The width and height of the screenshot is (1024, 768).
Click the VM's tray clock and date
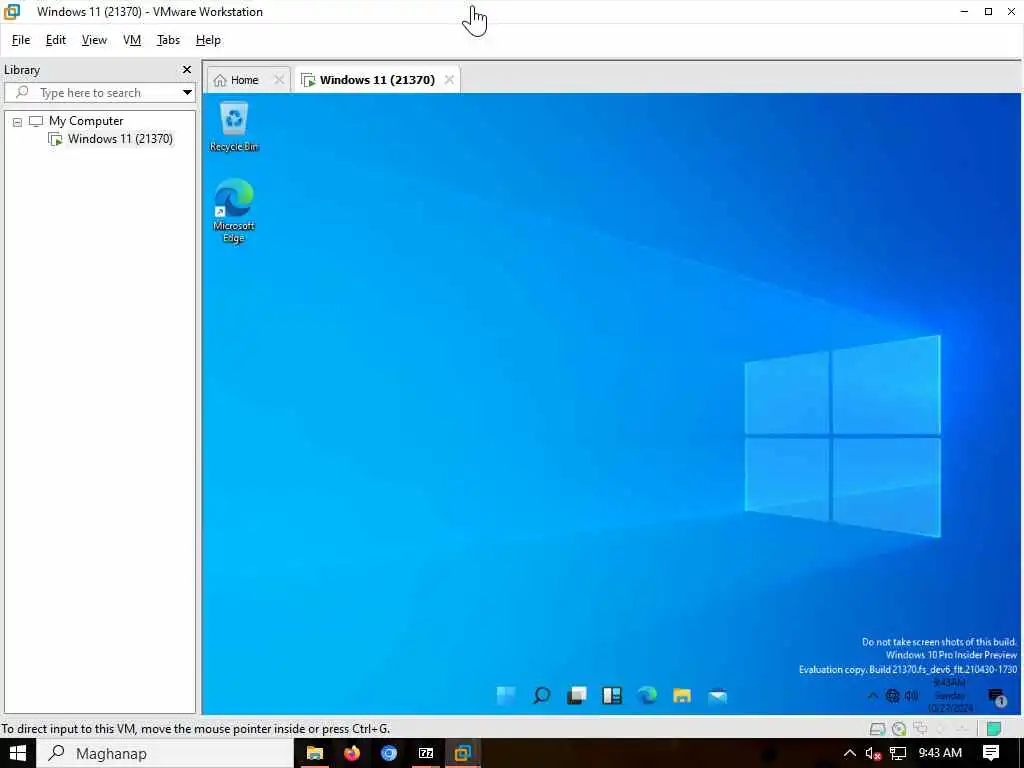point(950,696)
